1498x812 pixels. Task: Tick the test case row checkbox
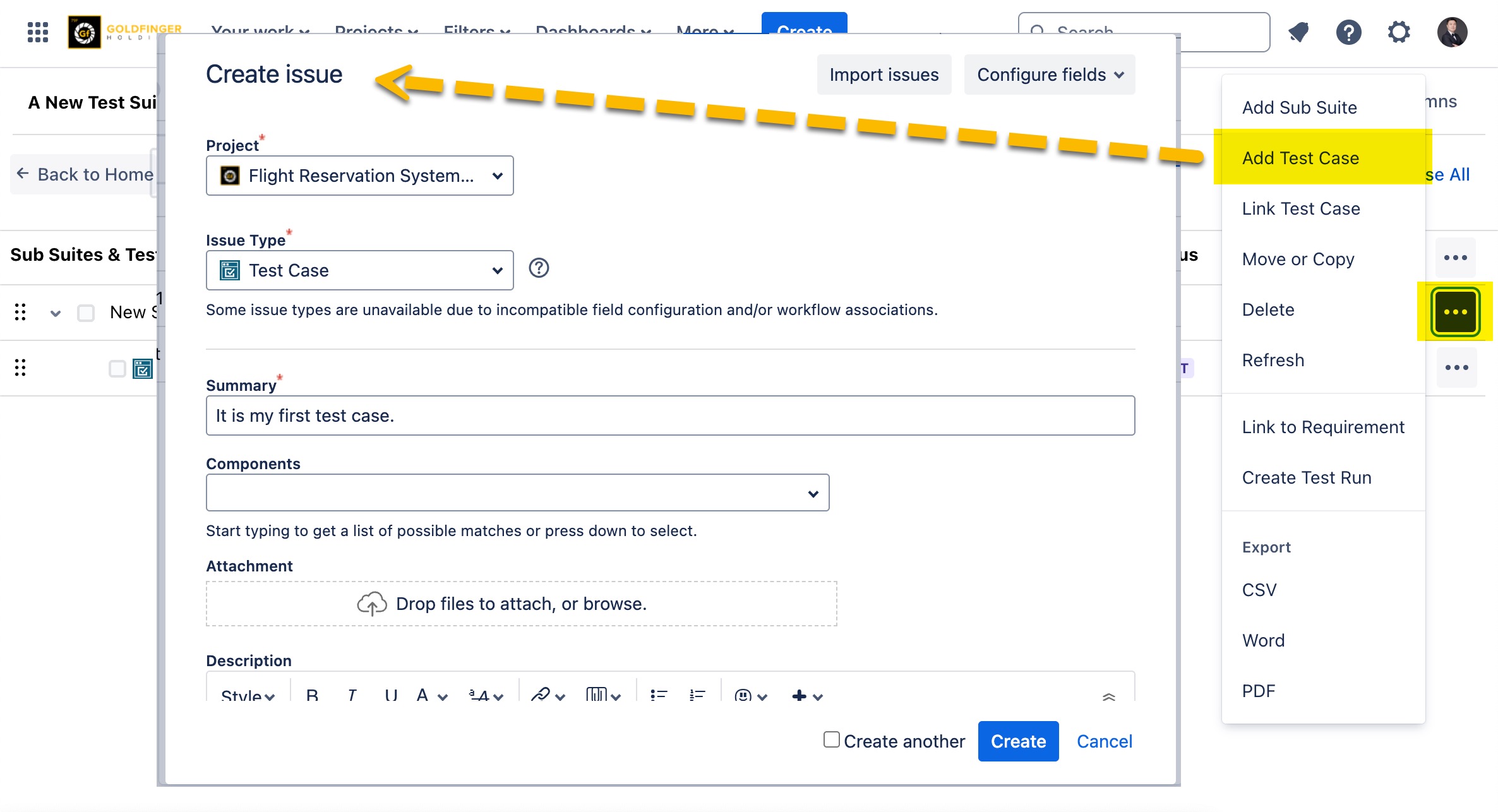tap(117, 368)
